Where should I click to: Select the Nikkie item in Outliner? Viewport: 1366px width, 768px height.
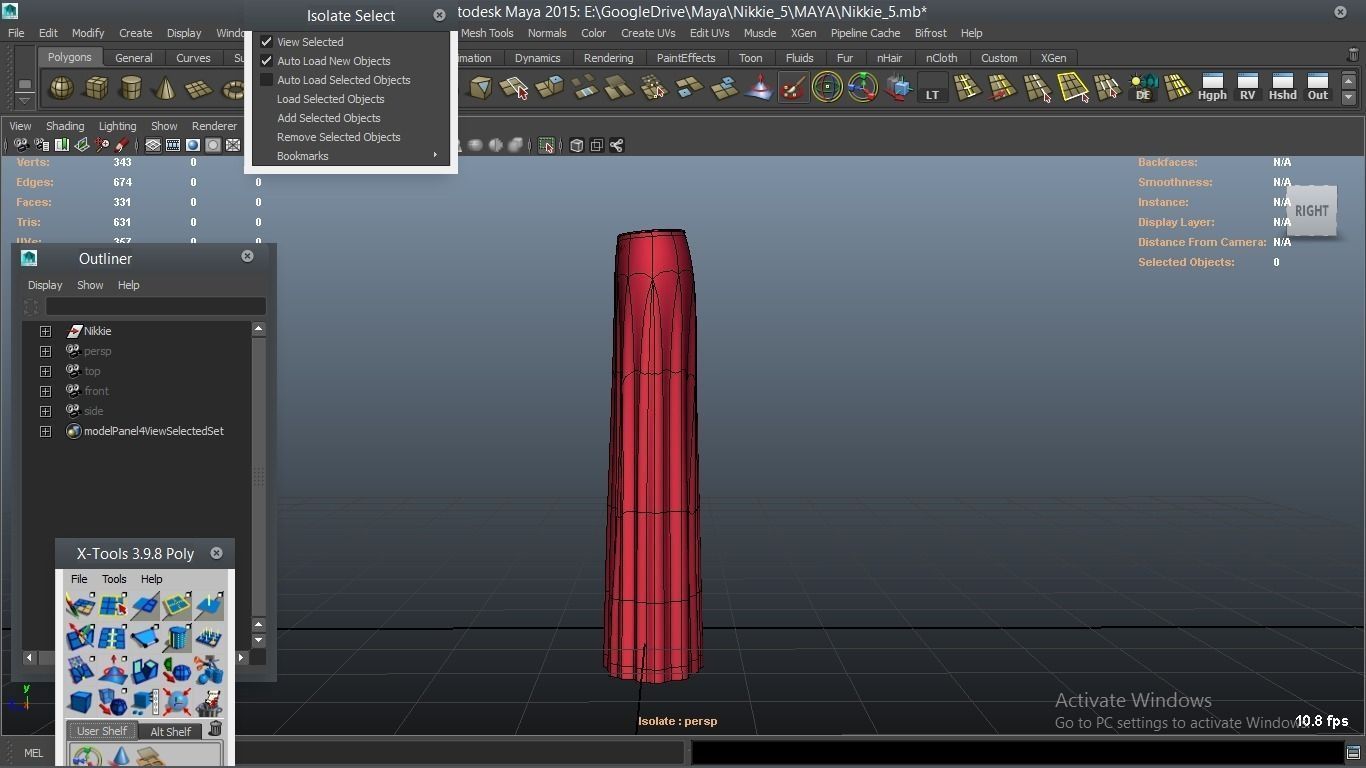coord(98,331)
